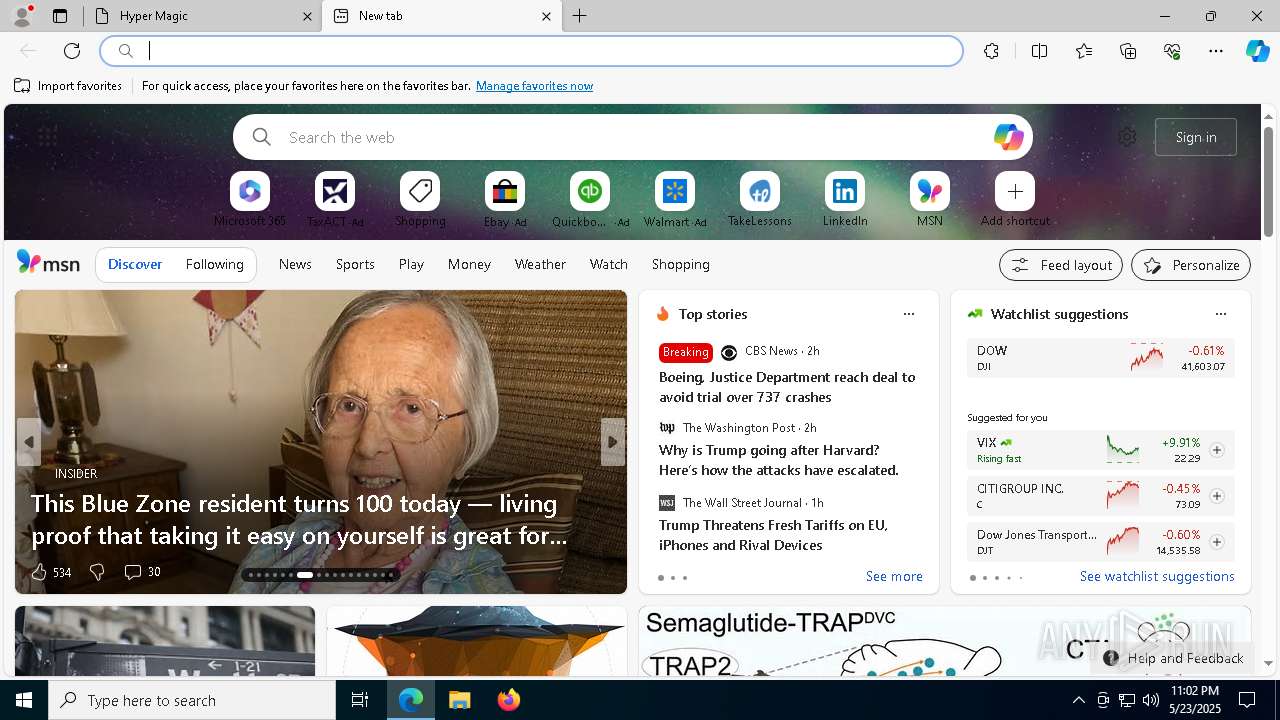Open Trump Threatens Fresh Tariffs story

(773, 535)
